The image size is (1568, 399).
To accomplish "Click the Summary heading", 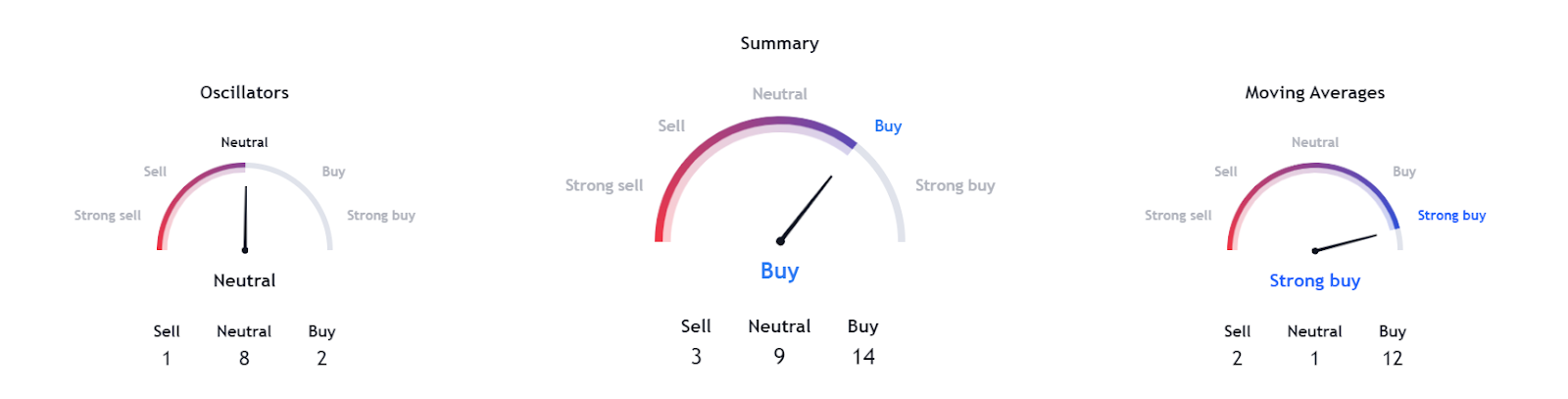I will point(779,43).
